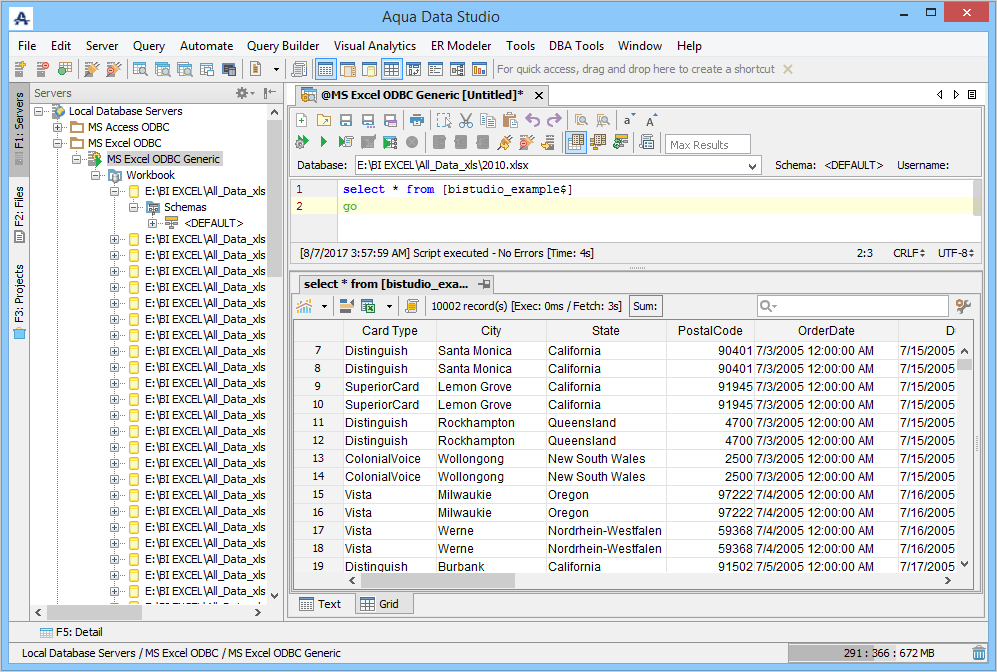Click the F5: Detail panel button
Screen dimensions: 997x672
pyautogui.click(x=70, y=632)
